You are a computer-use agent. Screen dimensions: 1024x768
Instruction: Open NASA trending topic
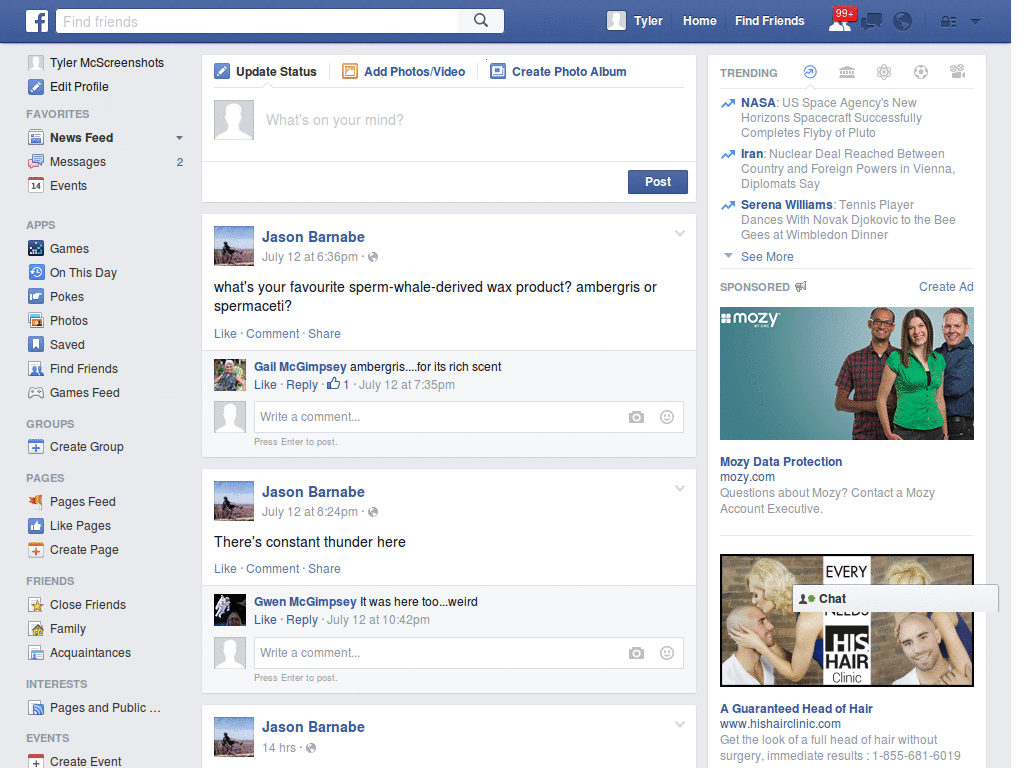758,103
